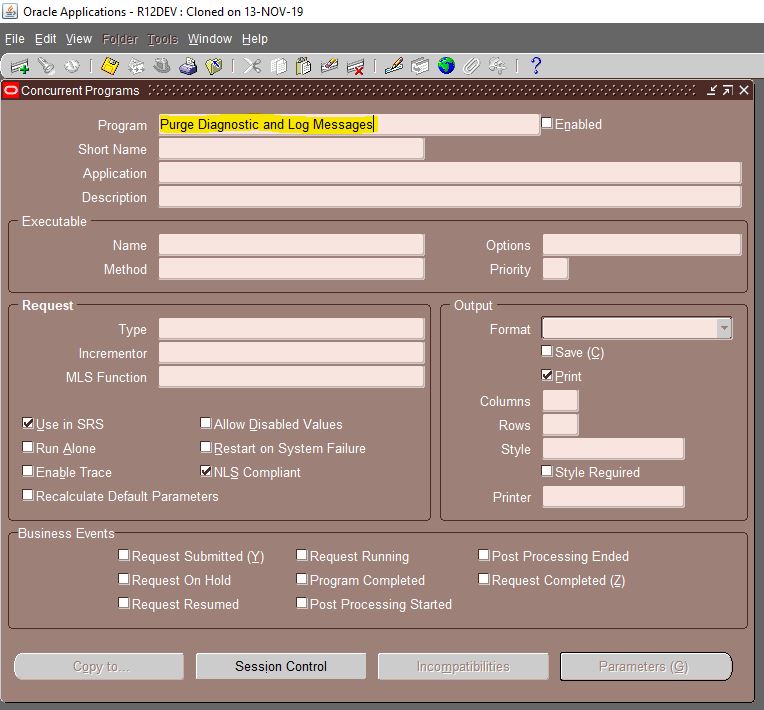The width and height of the screenshot is (764, 710).
Task: Check Request Completed (Z) event
Action: pos(484,579)
